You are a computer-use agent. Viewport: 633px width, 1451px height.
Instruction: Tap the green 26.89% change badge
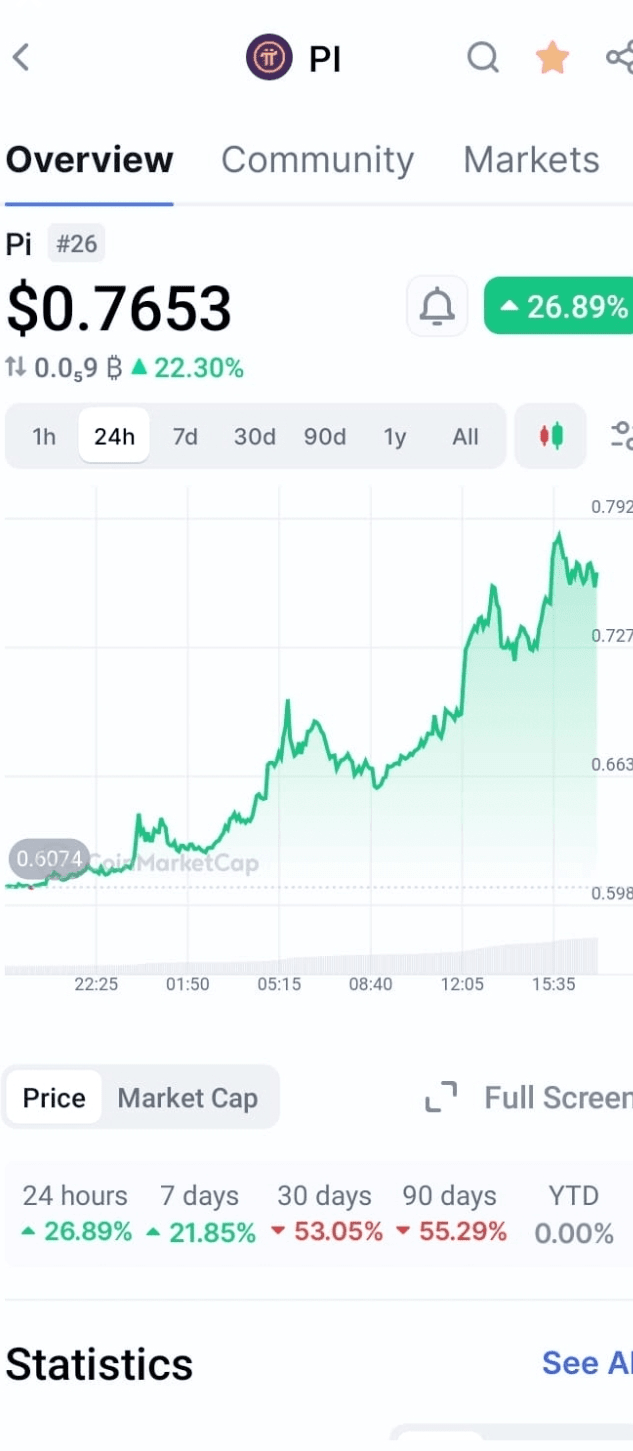(558, 306)
